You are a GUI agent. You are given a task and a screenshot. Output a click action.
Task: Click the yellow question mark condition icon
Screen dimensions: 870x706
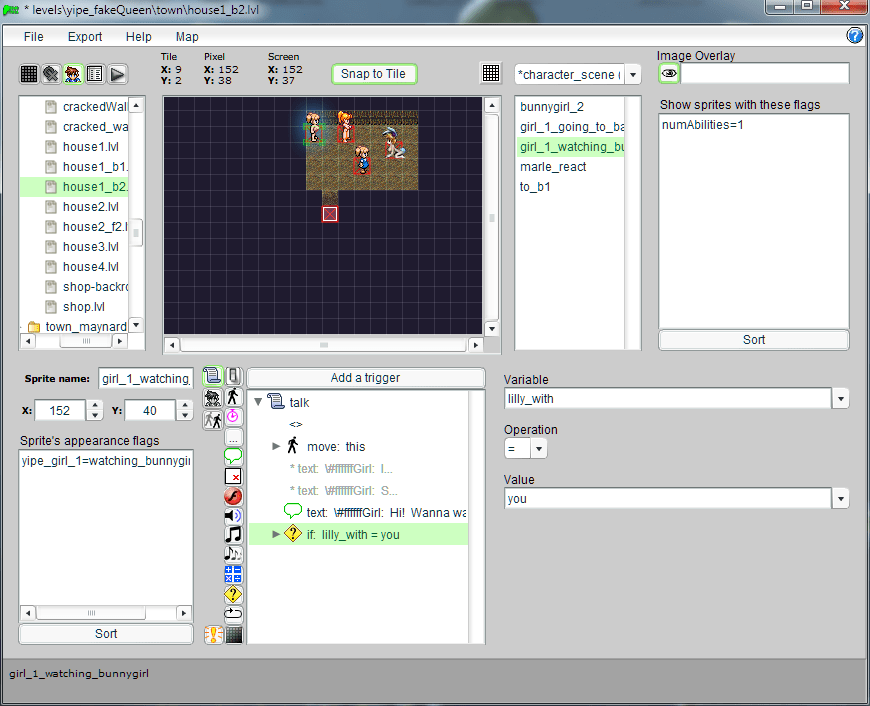233,594
